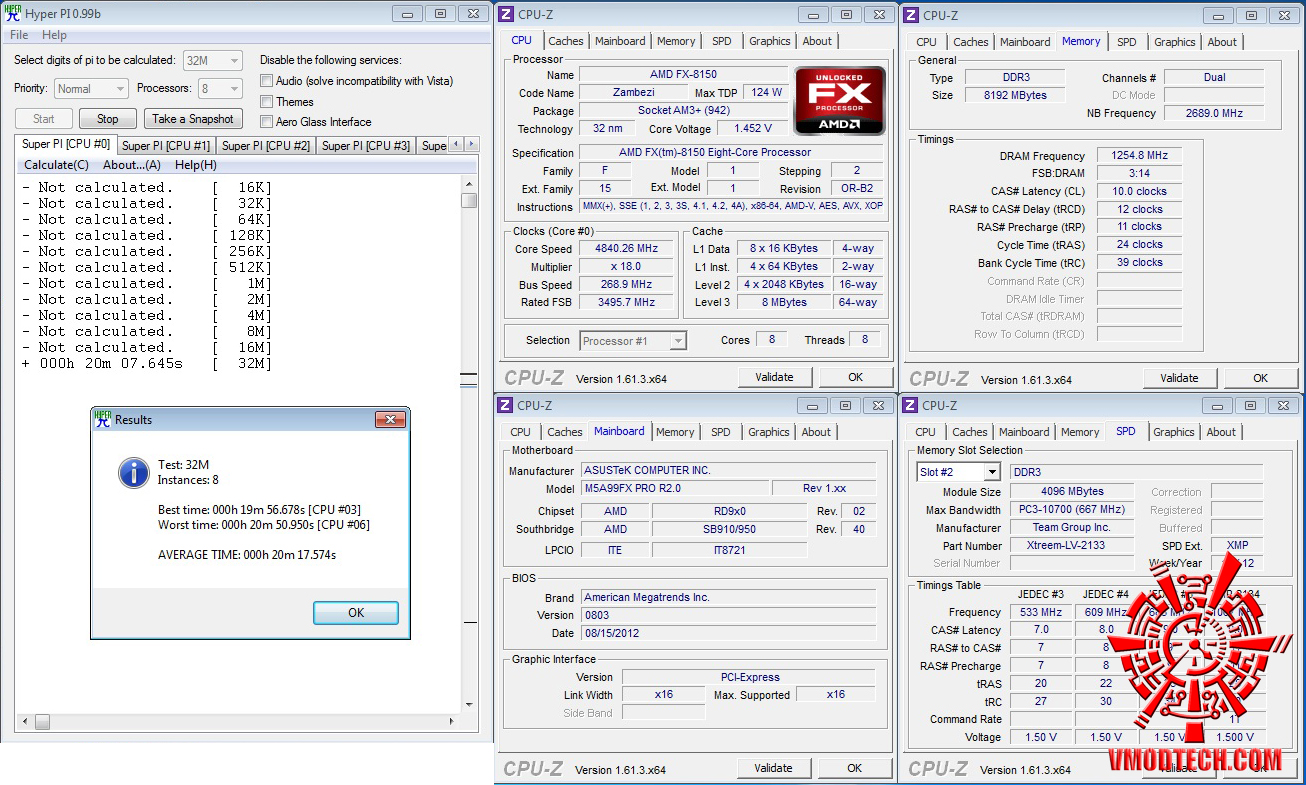Open SPD tab in the Memory-tab CPU-Z window
Viewport: 1306px width, 785px height.
1127,42
